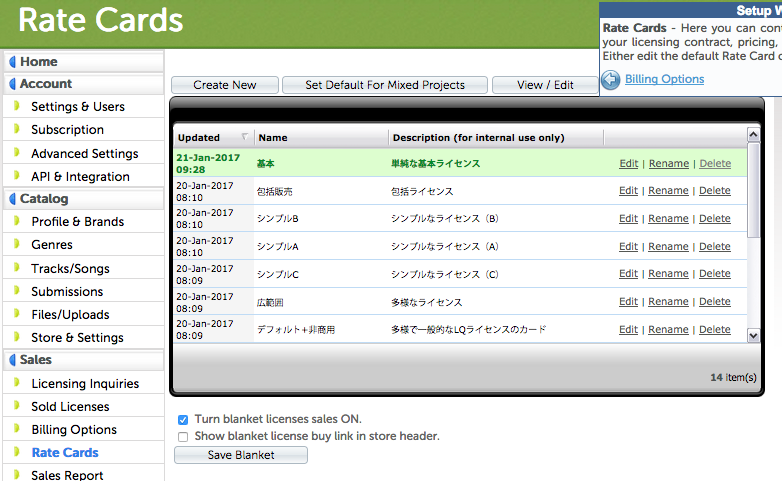Click the table scrollbar down arrow

754,336
